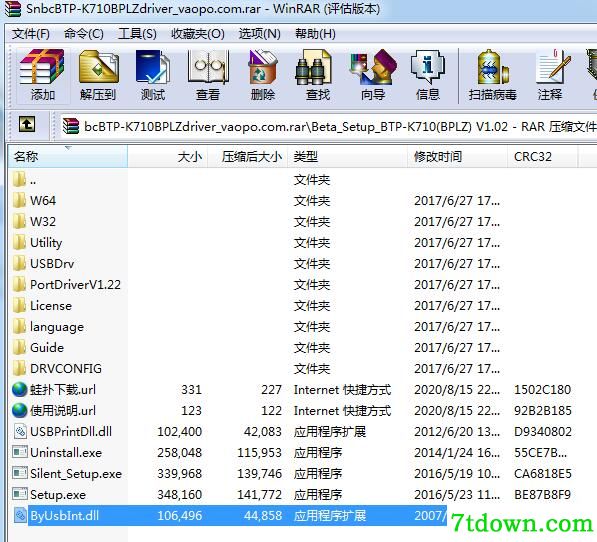
Task: Click the PortDriverV1.22 folder icon
Action: [19, 284]
